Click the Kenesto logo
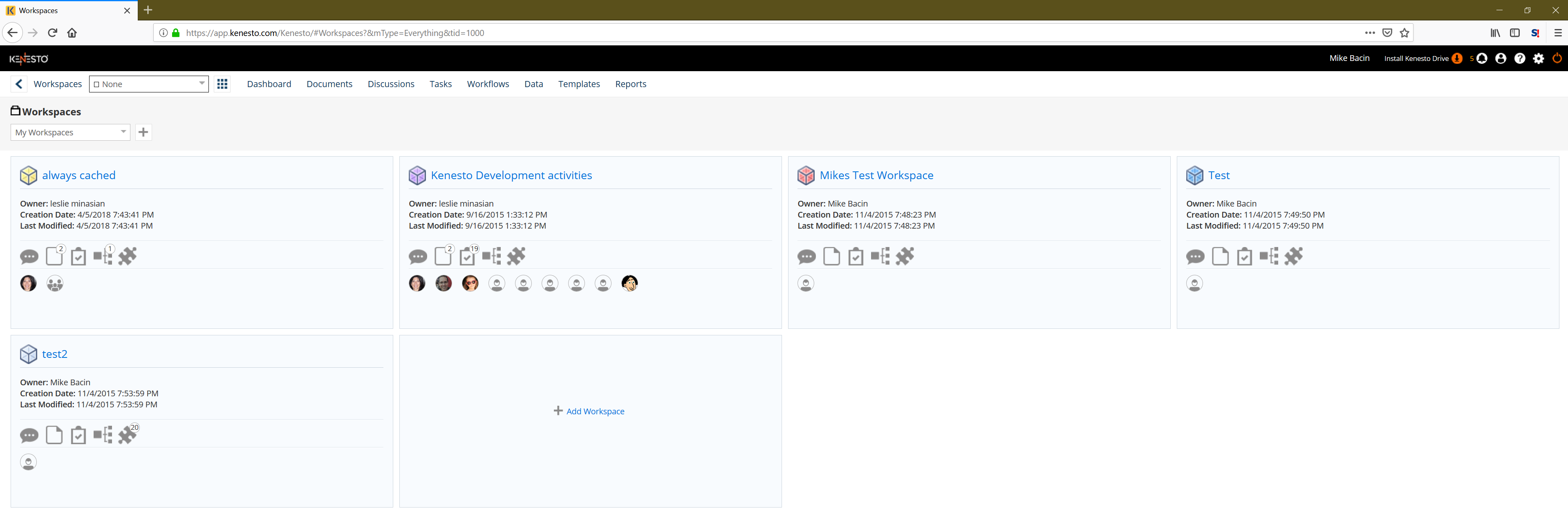Image resolution: width=1568 pixels, height=528 pixels. point(29,58)
